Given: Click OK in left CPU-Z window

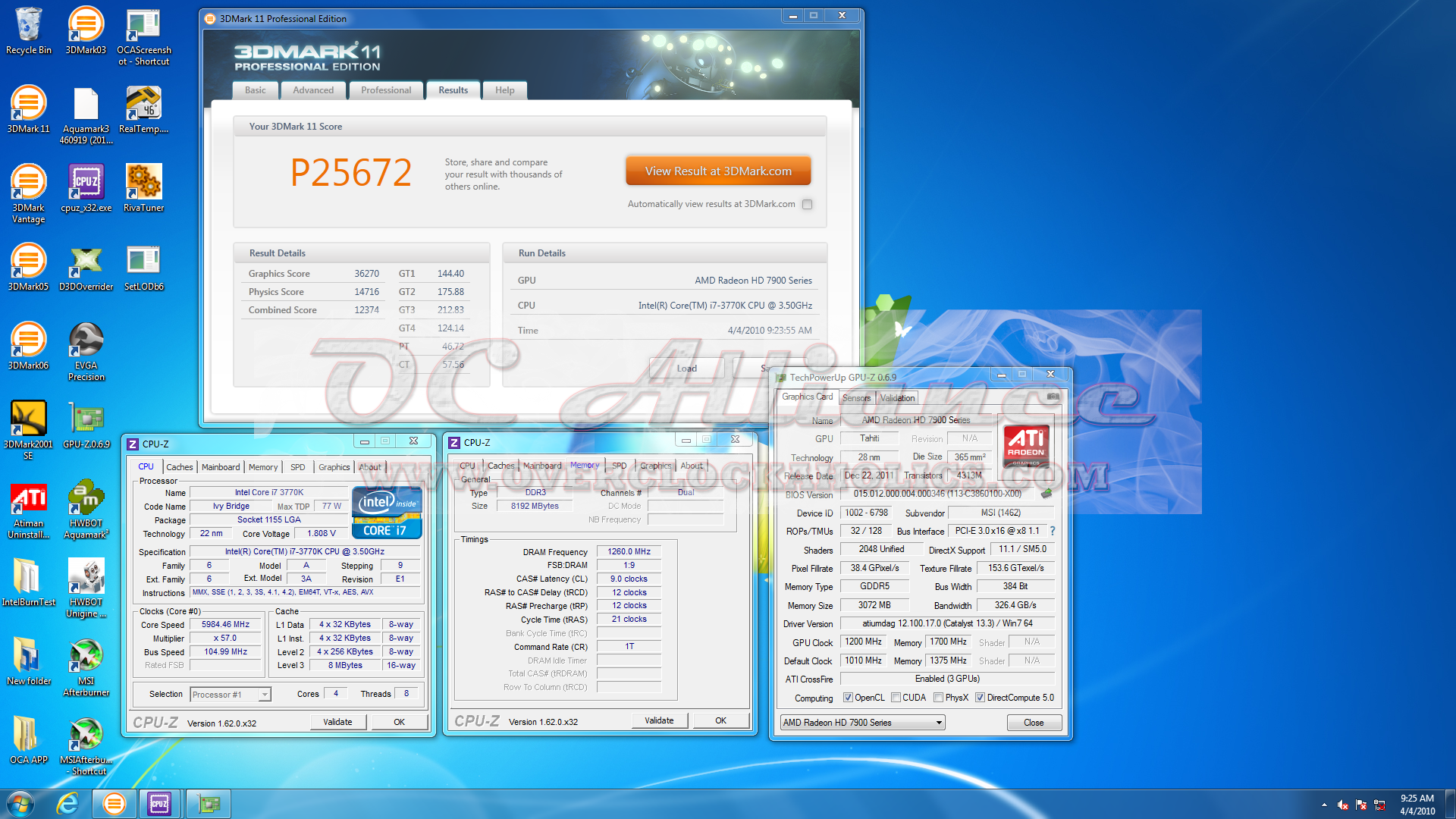Looking at the screenshot, I should 399,722.
